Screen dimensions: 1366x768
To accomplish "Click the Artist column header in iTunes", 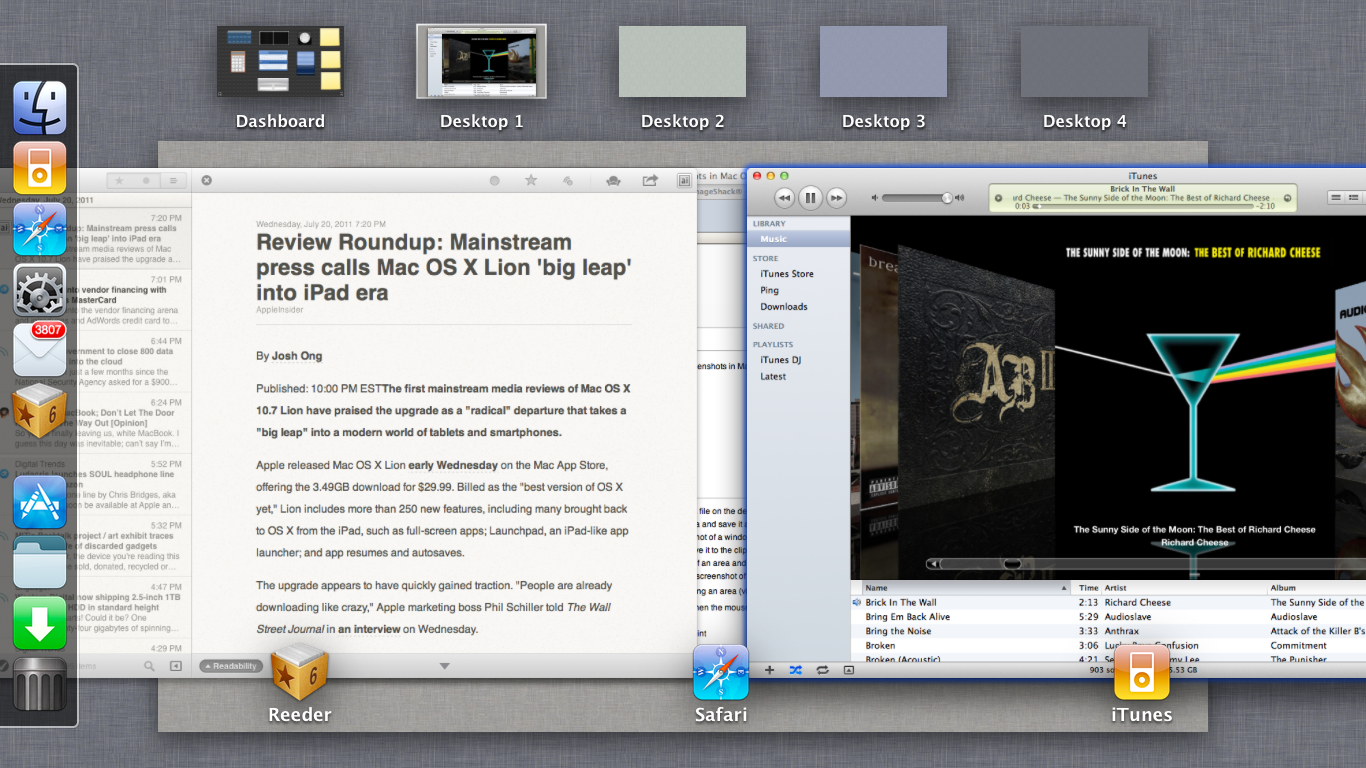I will 1184,588.
